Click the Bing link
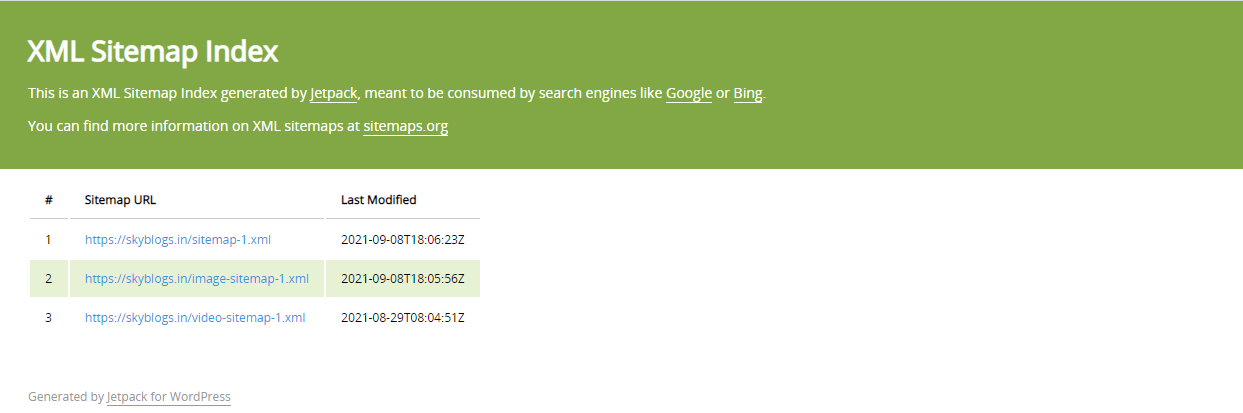Screen dimensions: 1243x413 (x=747, y=94)
